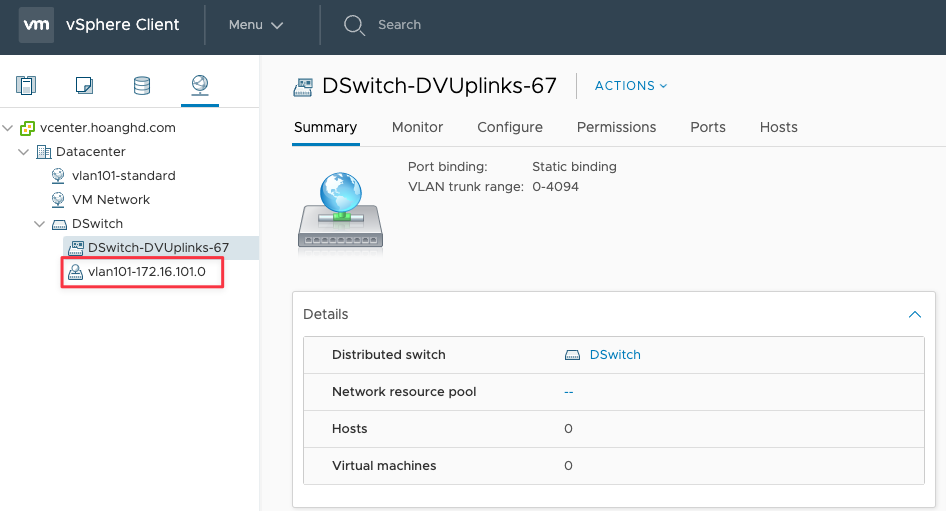Click the DSwitch icon in Details row
This screenshot has height=511, width=946.
(572, 355)
